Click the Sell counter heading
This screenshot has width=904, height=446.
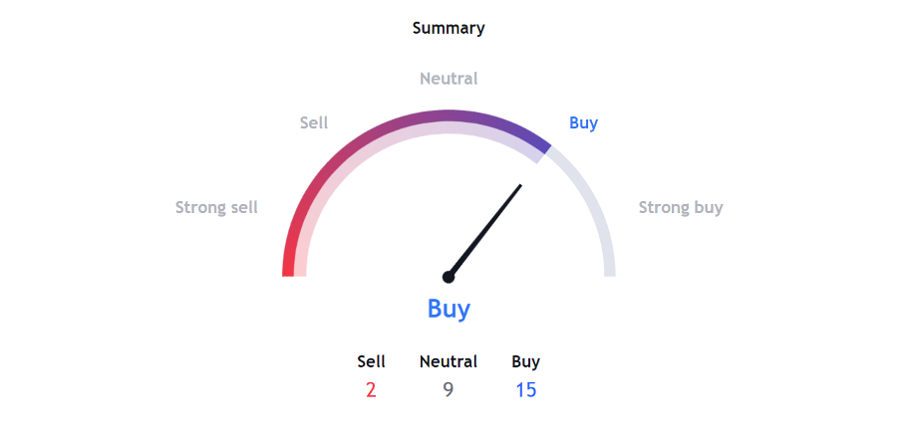click(x=371, y=362)
